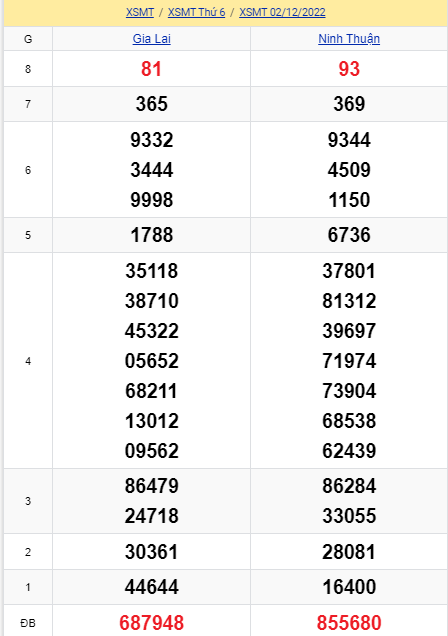Select Gia Lai prize 5 number 1788
Screen dimensions: 448x636
pyautogui.click(x=152, y=235)
